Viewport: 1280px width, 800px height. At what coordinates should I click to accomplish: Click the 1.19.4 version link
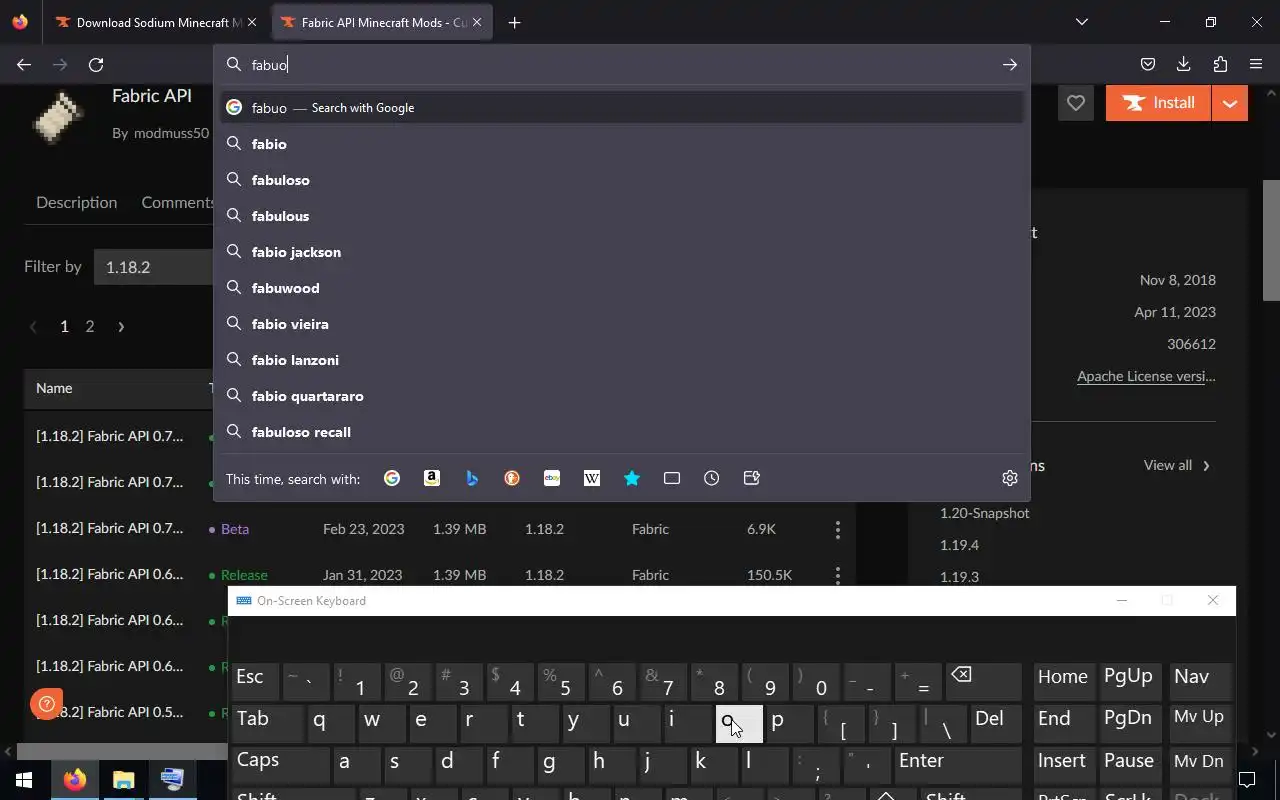(959, 545)
